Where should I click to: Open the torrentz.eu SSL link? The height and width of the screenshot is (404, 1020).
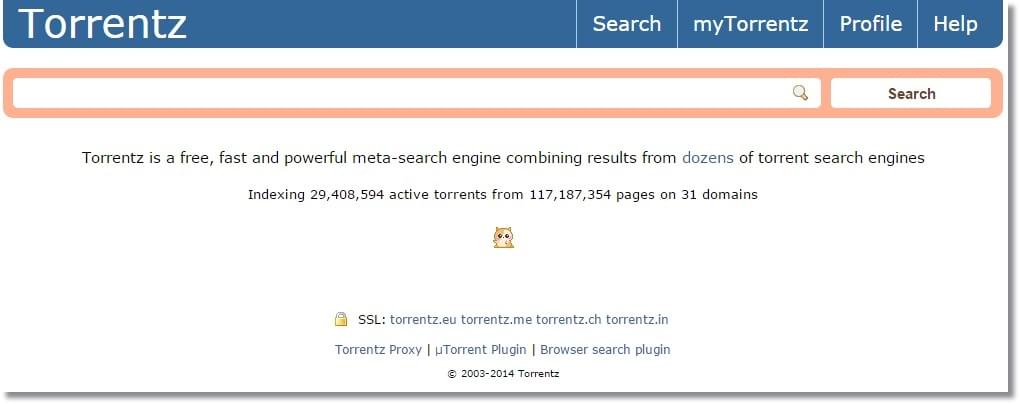point(423,319)
